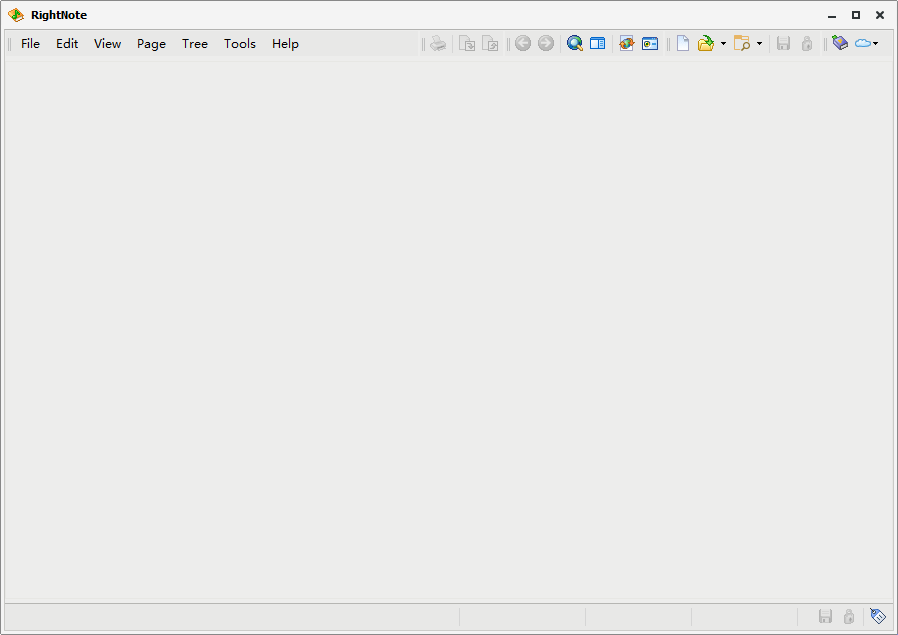
Task: Click the open notebook folder icon
Action: (x=706, y=43)
